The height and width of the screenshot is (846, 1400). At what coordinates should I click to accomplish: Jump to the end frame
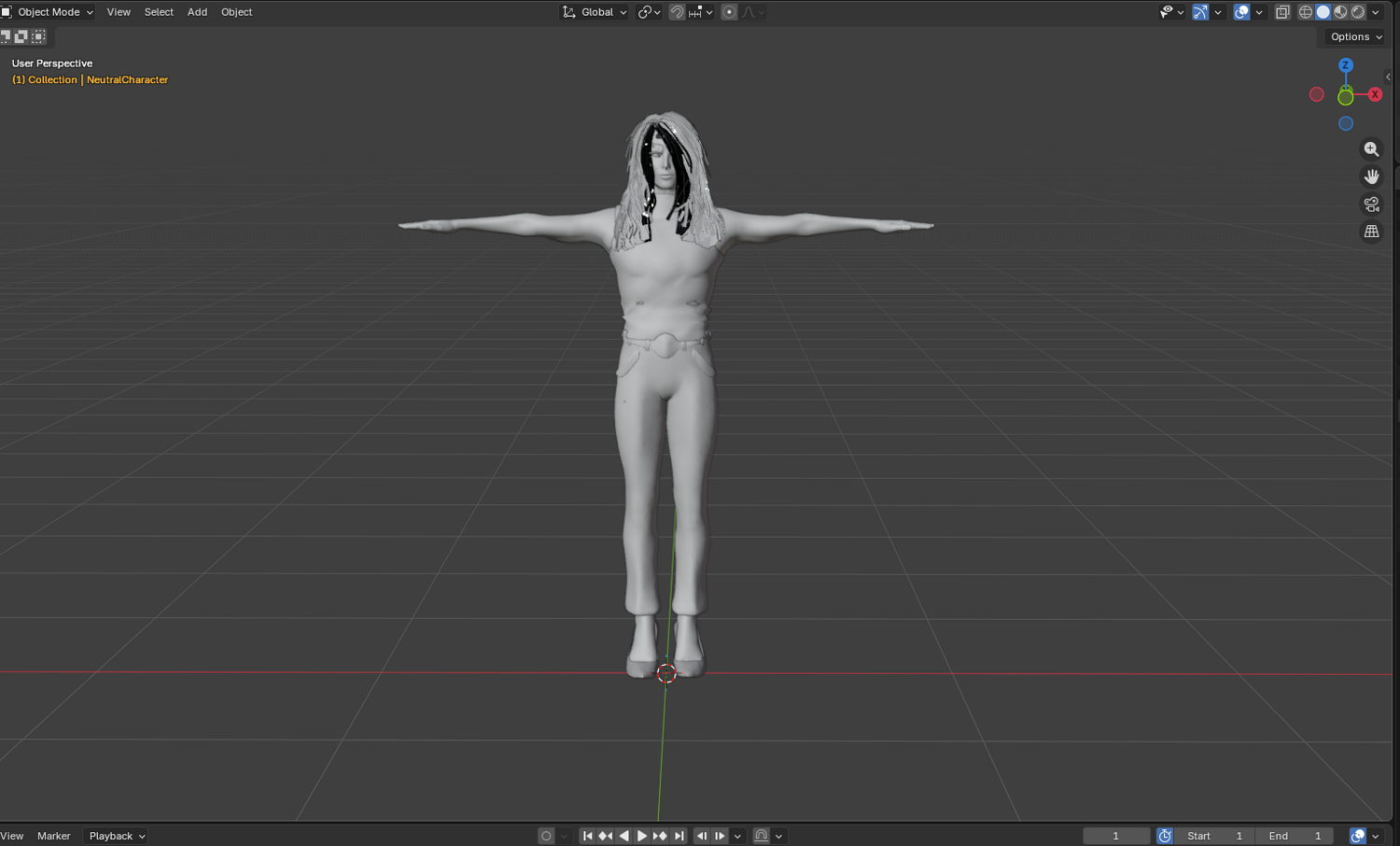tap(679, 836)
